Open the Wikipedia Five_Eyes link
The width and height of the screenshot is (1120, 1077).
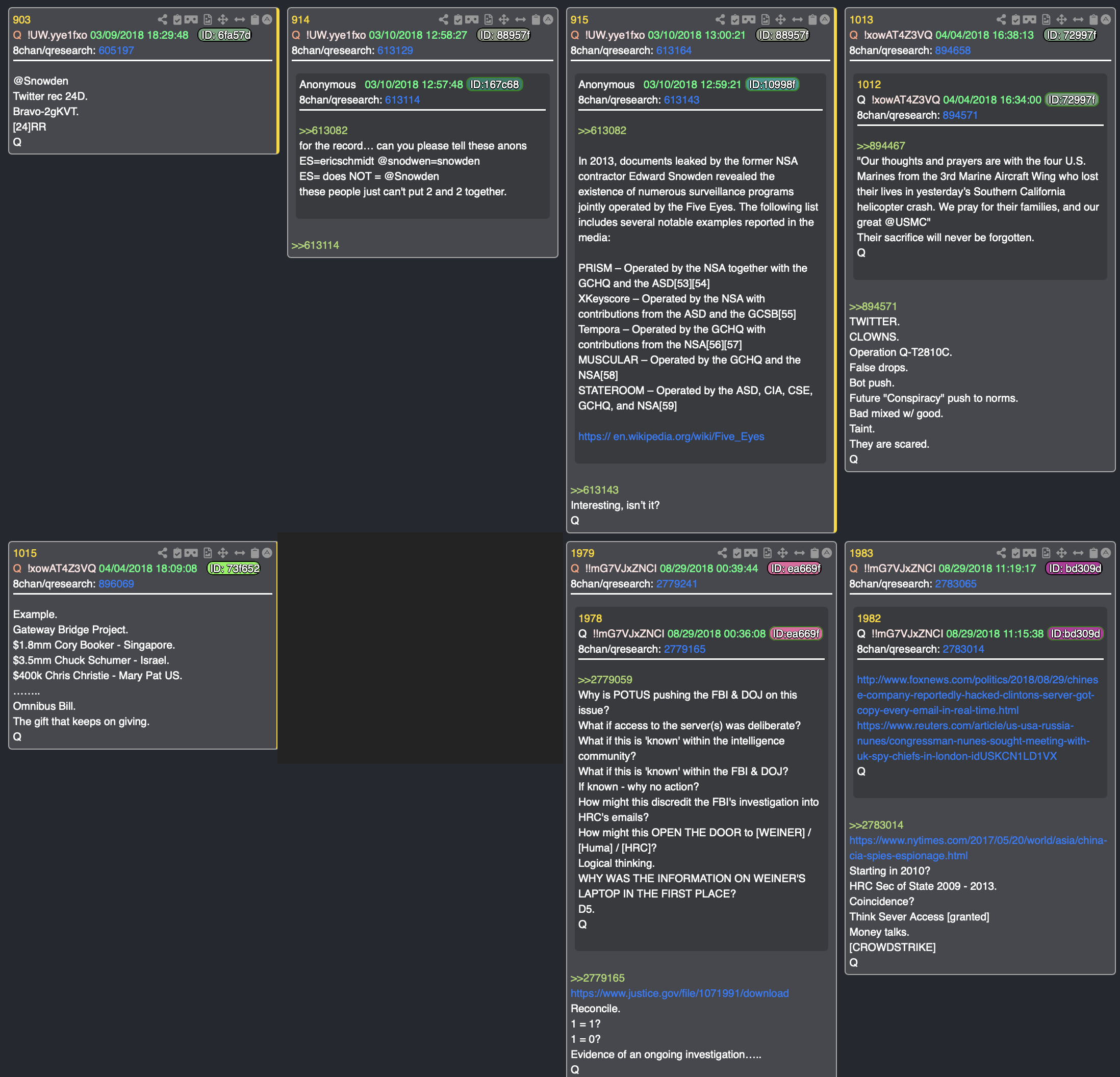[671, 437]
